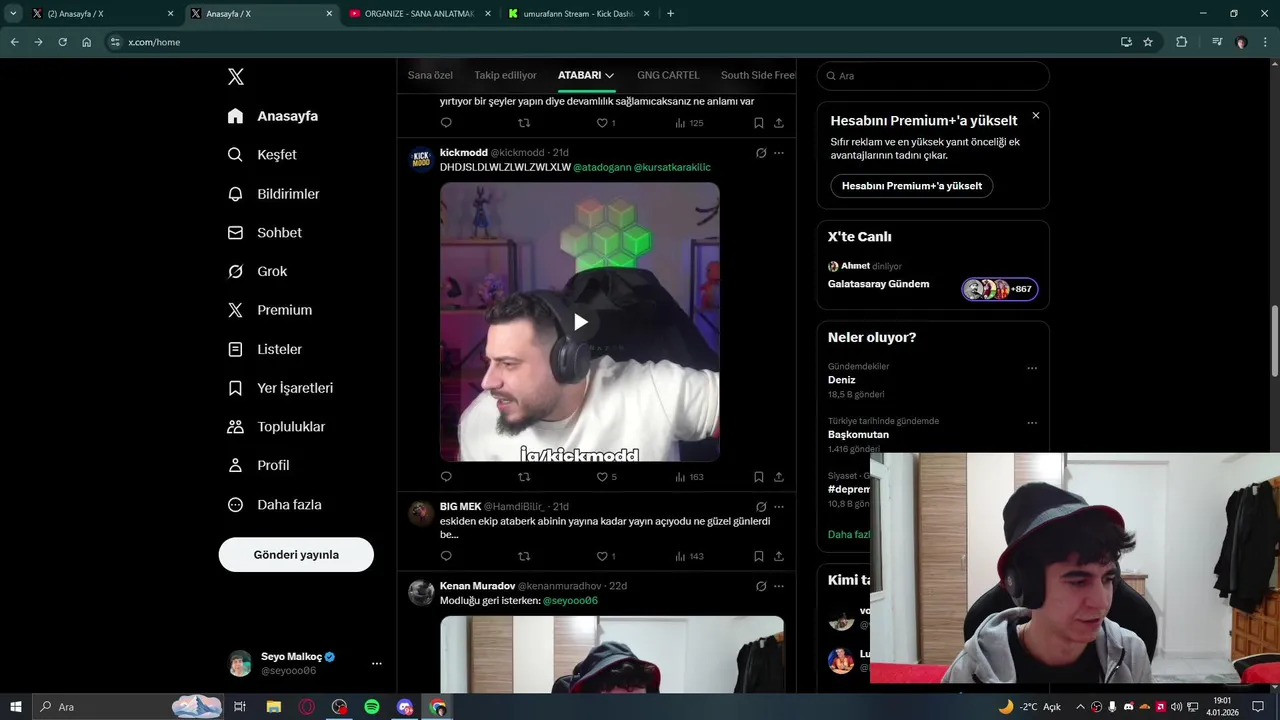This screenshot has width=1280, height=720.
Task: Open Discord from the taskbar
Action: click(405, 707)
